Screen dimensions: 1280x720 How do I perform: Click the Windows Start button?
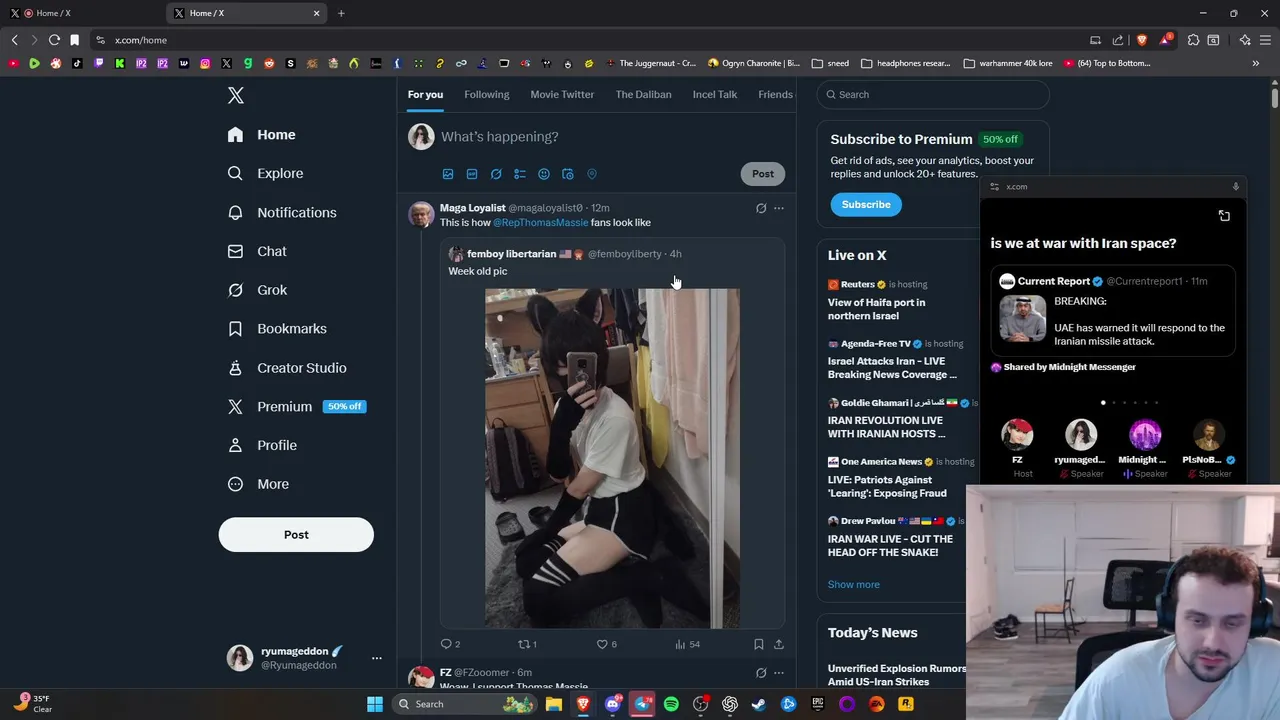[375, 704]
